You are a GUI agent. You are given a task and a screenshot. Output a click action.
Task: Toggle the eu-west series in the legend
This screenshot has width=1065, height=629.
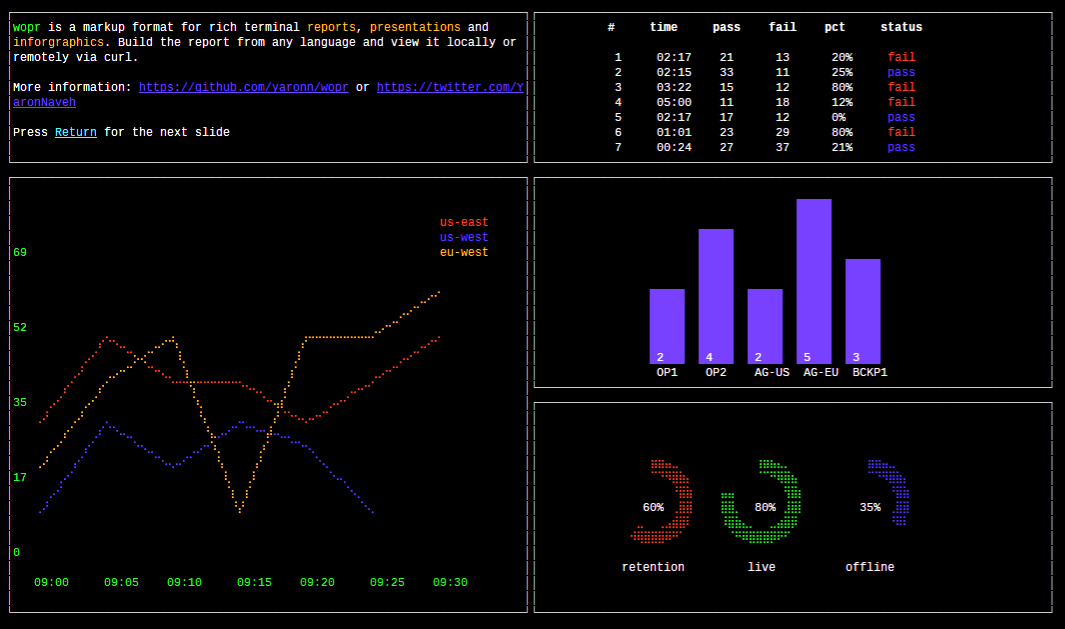tap(463, 252)
